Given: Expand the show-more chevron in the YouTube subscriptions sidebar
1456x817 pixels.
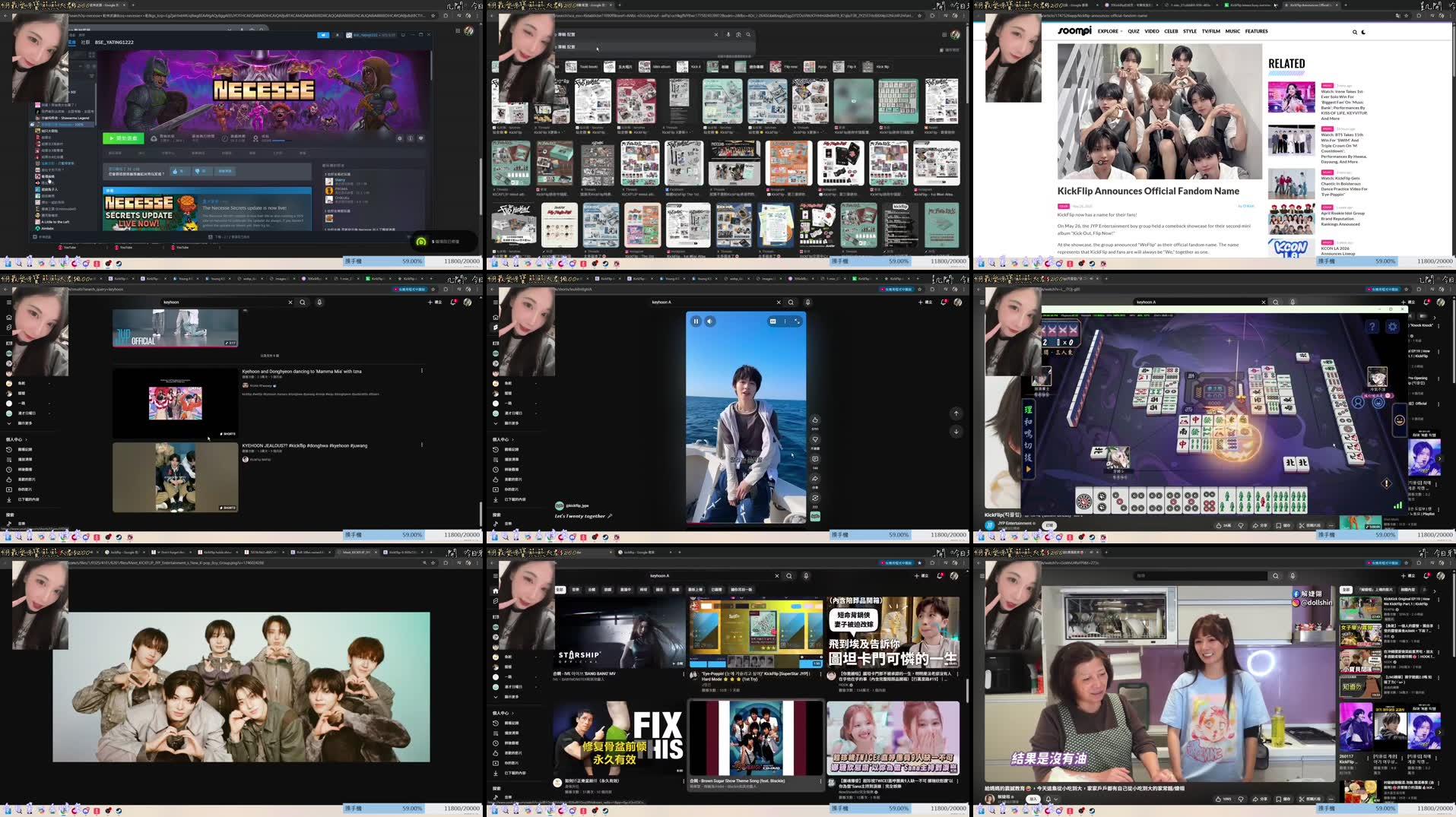Looking at the screenshot, I should (x=496, y=424).
